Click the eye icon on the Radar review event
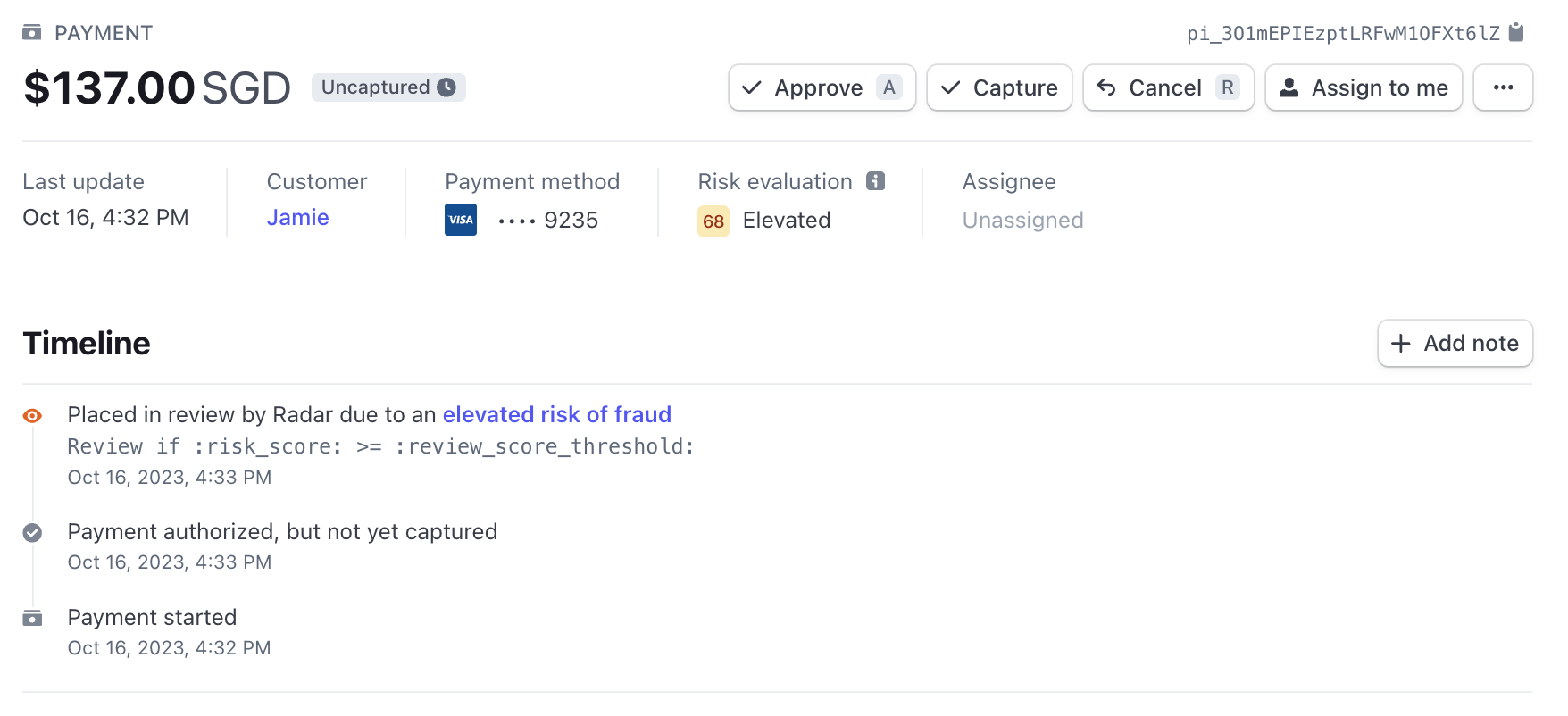The image size is (1568, 716). click(x=32, y=415)
